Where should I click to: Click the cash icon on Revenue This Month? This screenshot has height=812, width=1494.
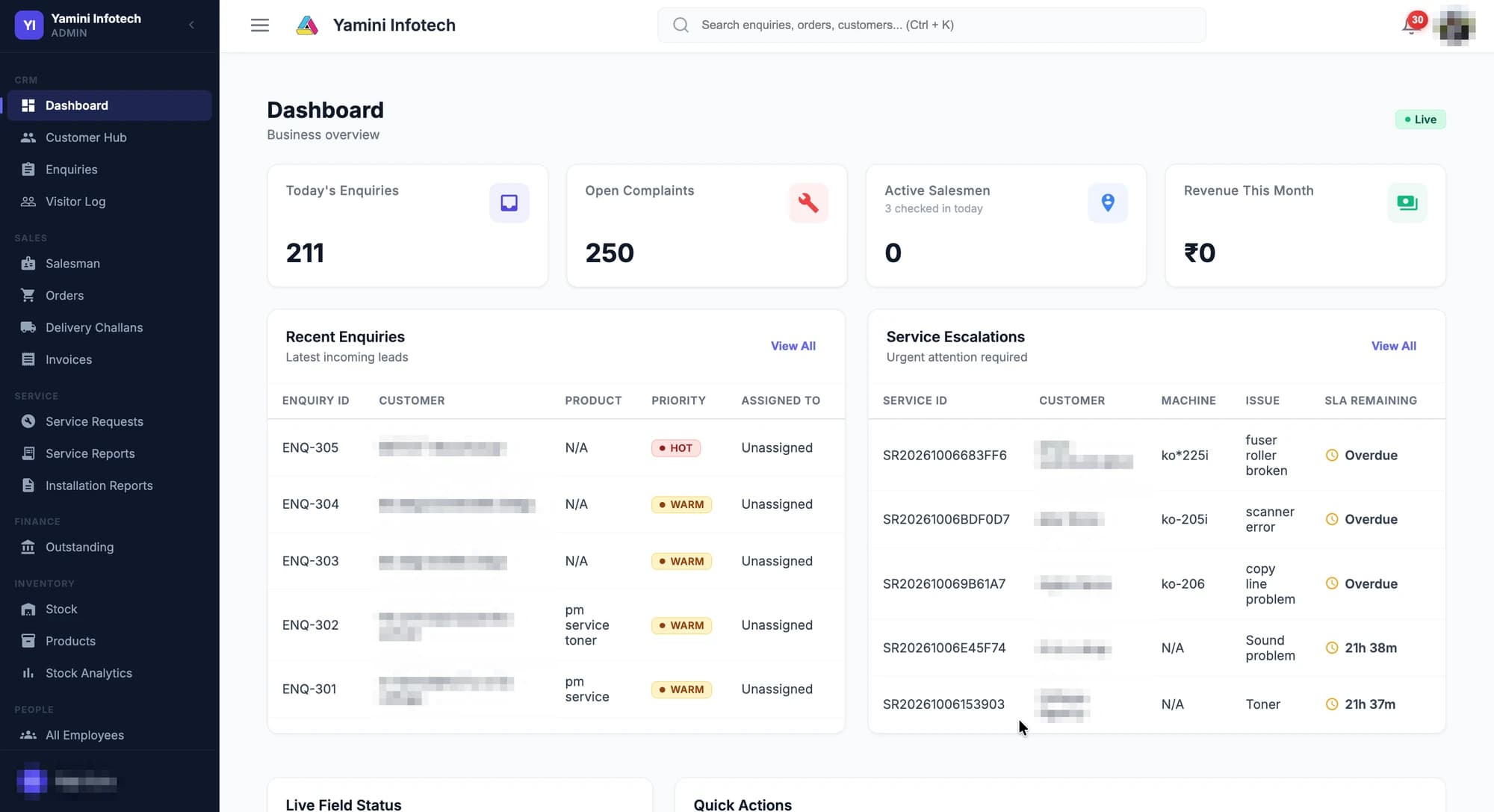pyautogui.click(x=1407, y=202)
